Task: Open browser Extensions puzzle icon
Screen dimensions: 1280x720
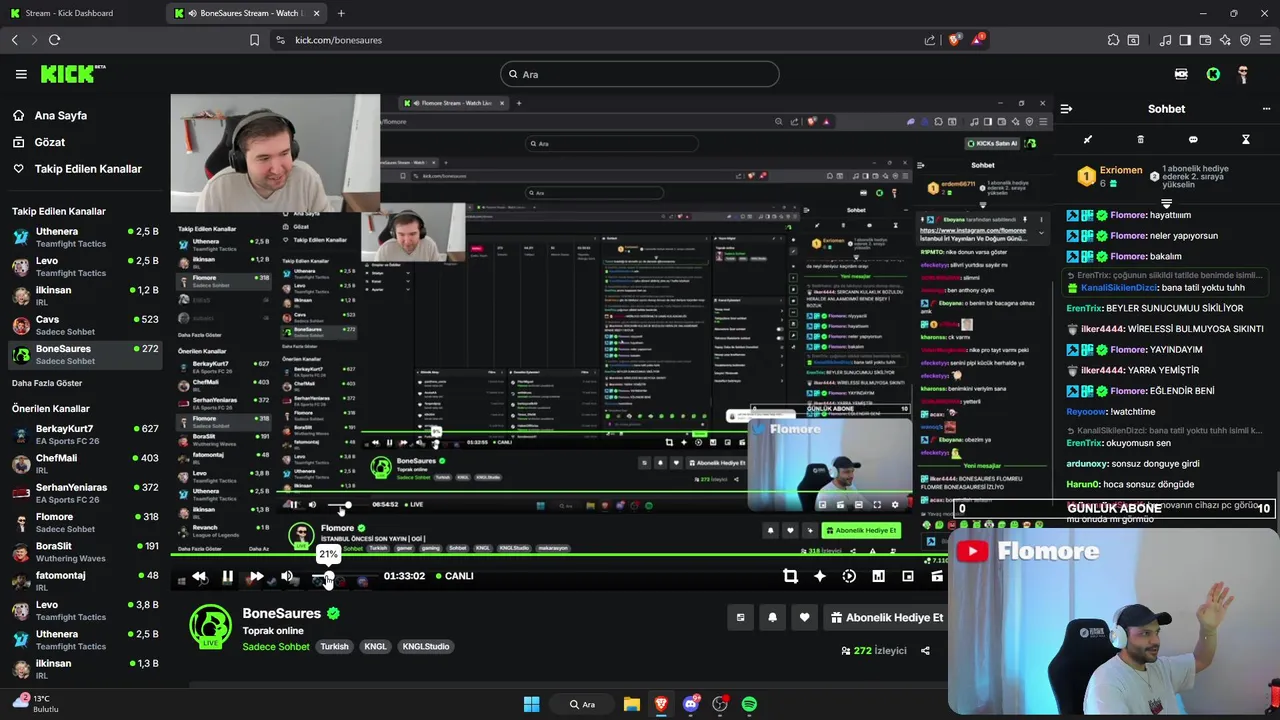Action: pyautogui.click(x=1113, y=40)
